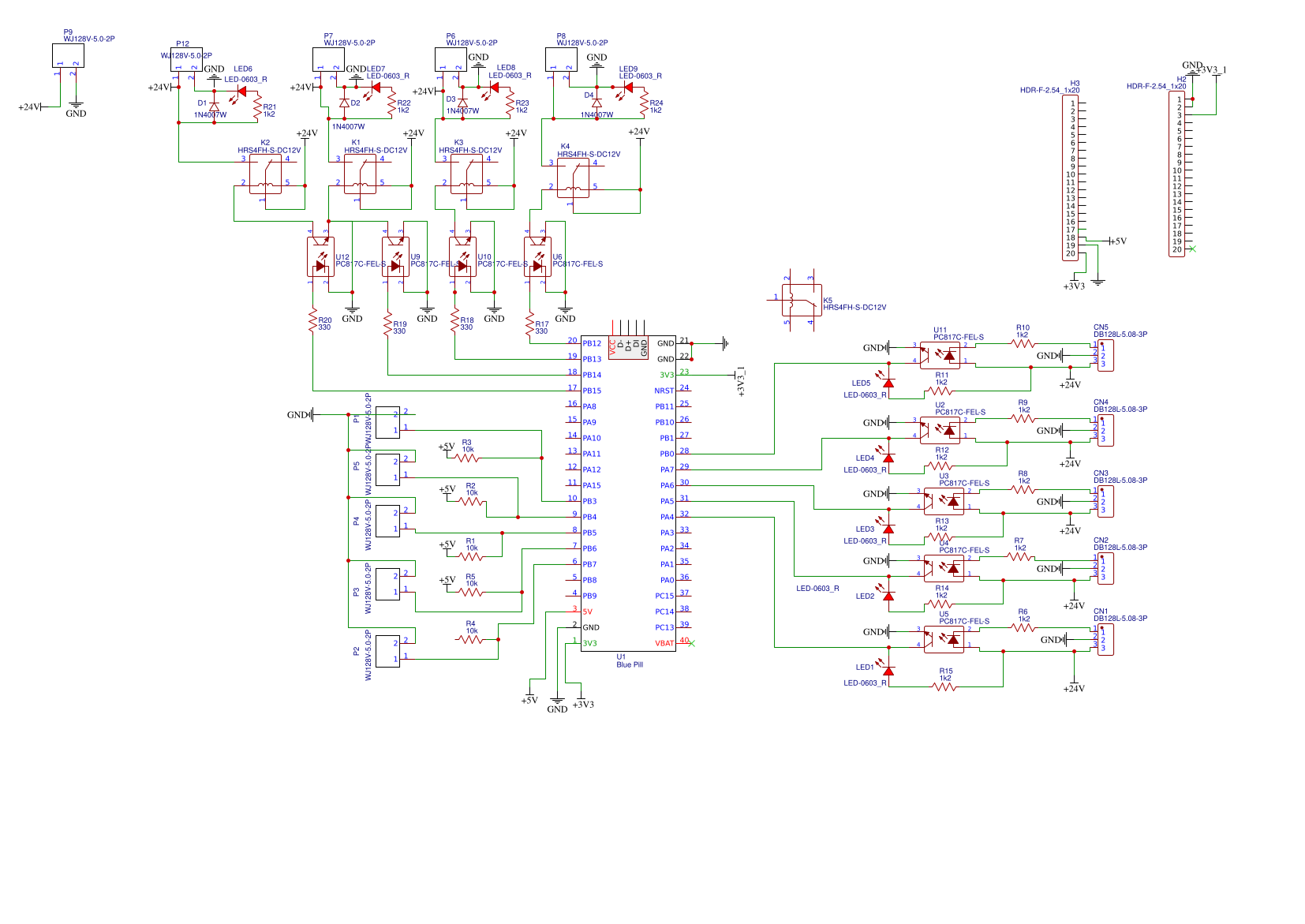
Task: Select the CN1 connector symbol
Action: click(1105, 639)
